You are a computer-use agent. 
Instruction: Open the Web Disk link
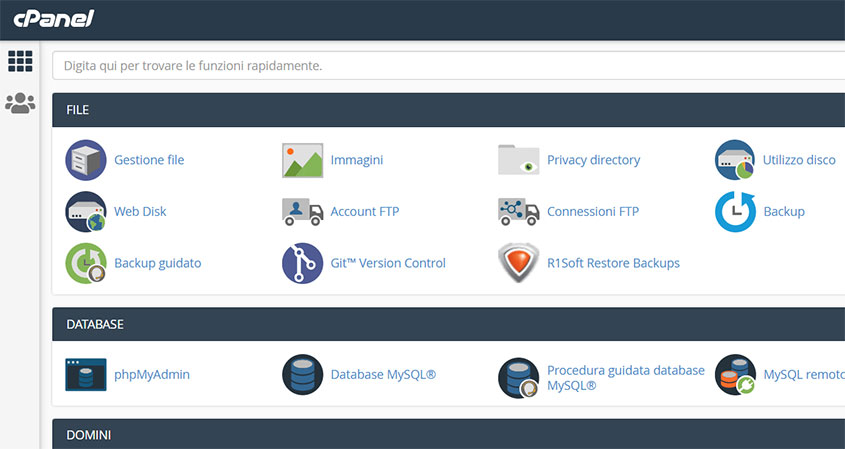(140, 212)
